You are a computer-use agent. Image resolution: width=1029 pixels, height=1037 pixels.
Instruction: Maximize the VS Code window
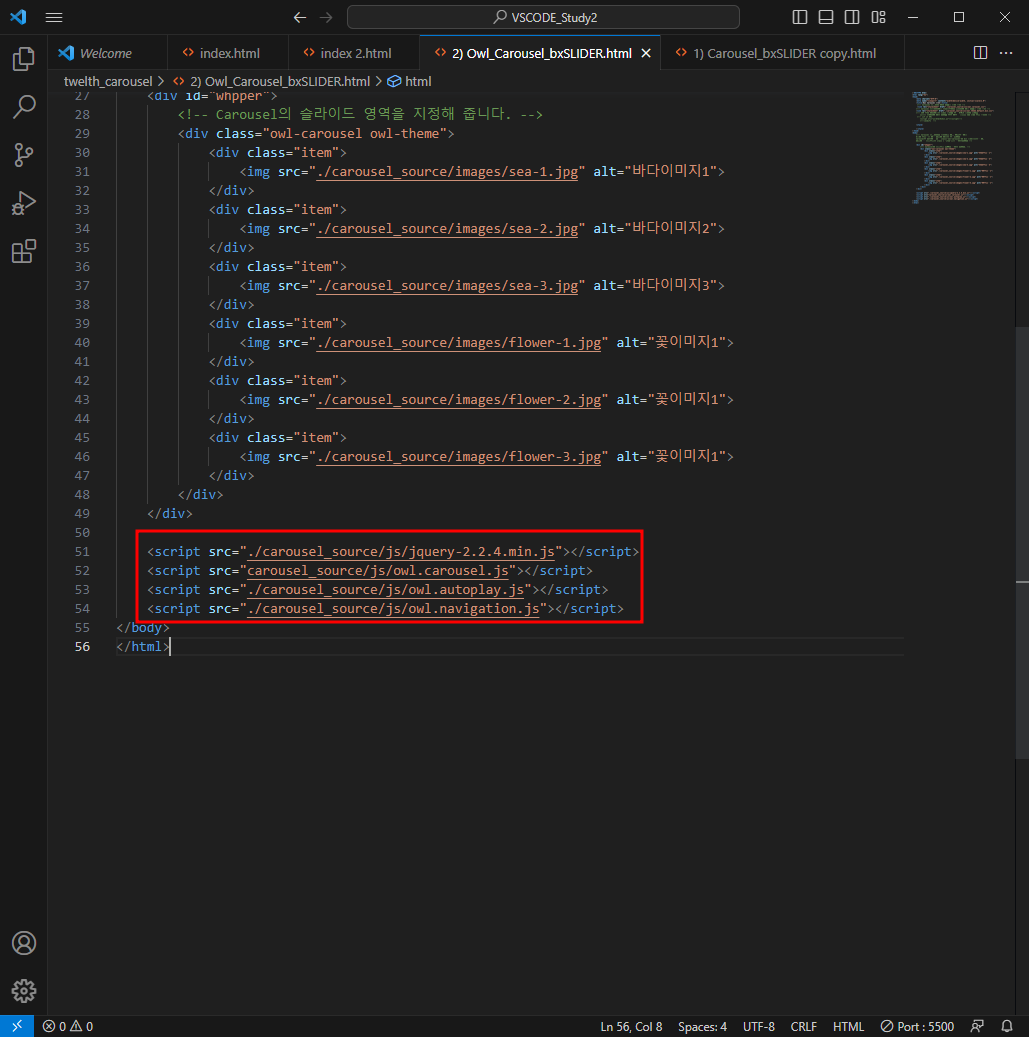(959, 17)
